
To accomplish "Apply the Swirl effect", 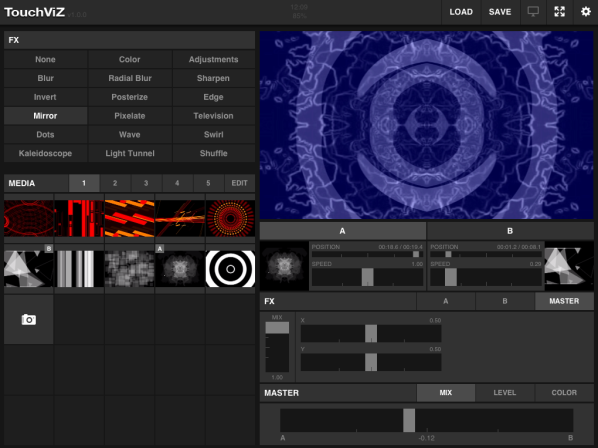I will (x=214, y=134).
